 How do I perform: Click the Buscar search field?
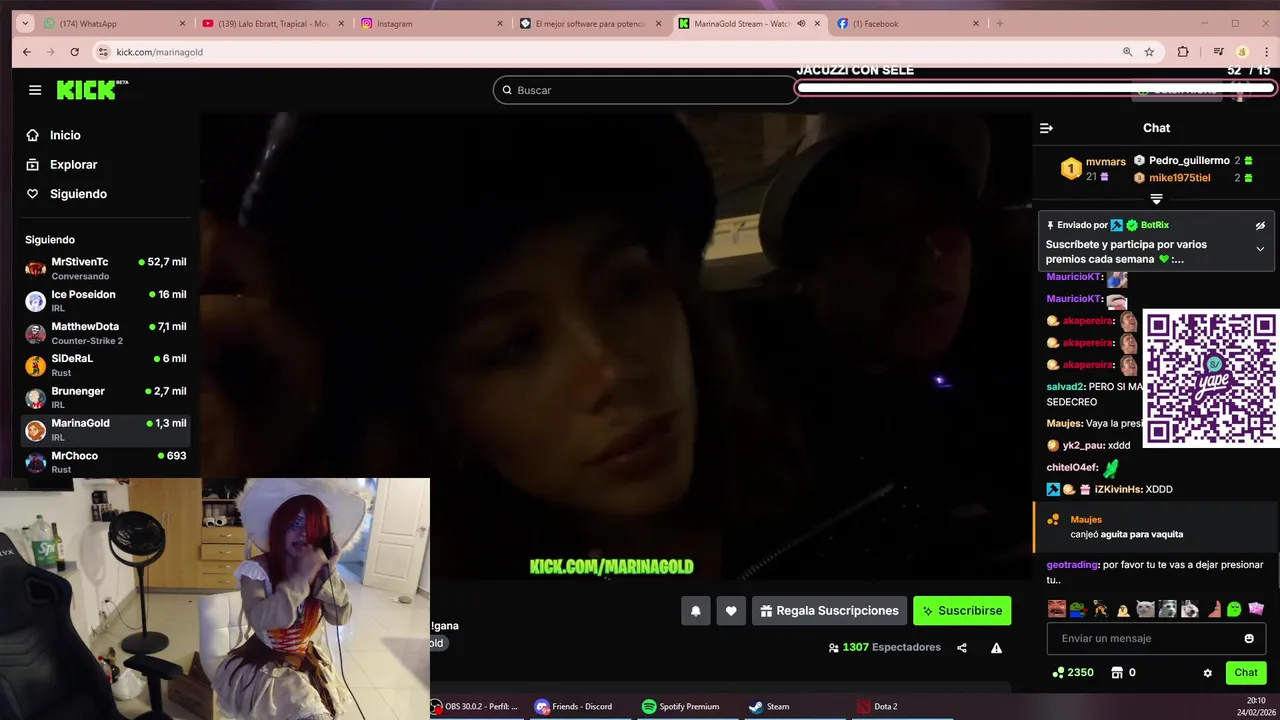(645, 90)
